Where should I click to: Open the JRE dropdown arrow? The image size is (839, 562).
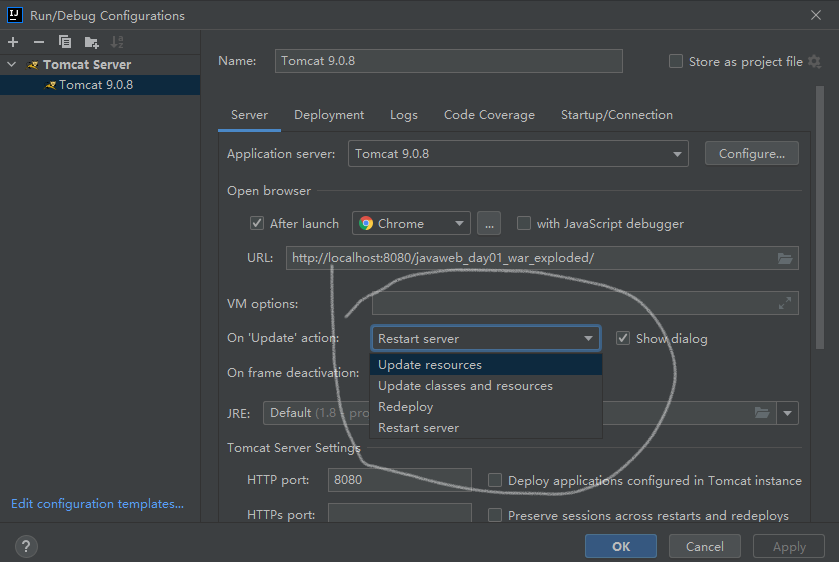[787, 413]
